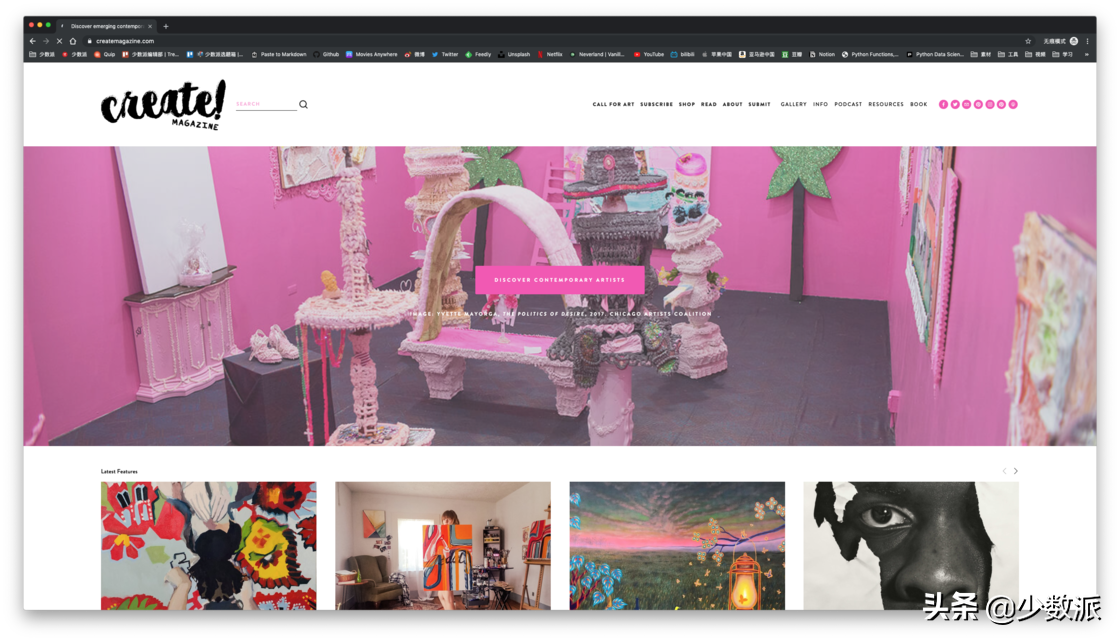Open the Python Functions bookmark
The width and height of the screenshot is (1120, 641).
(870, 54)
